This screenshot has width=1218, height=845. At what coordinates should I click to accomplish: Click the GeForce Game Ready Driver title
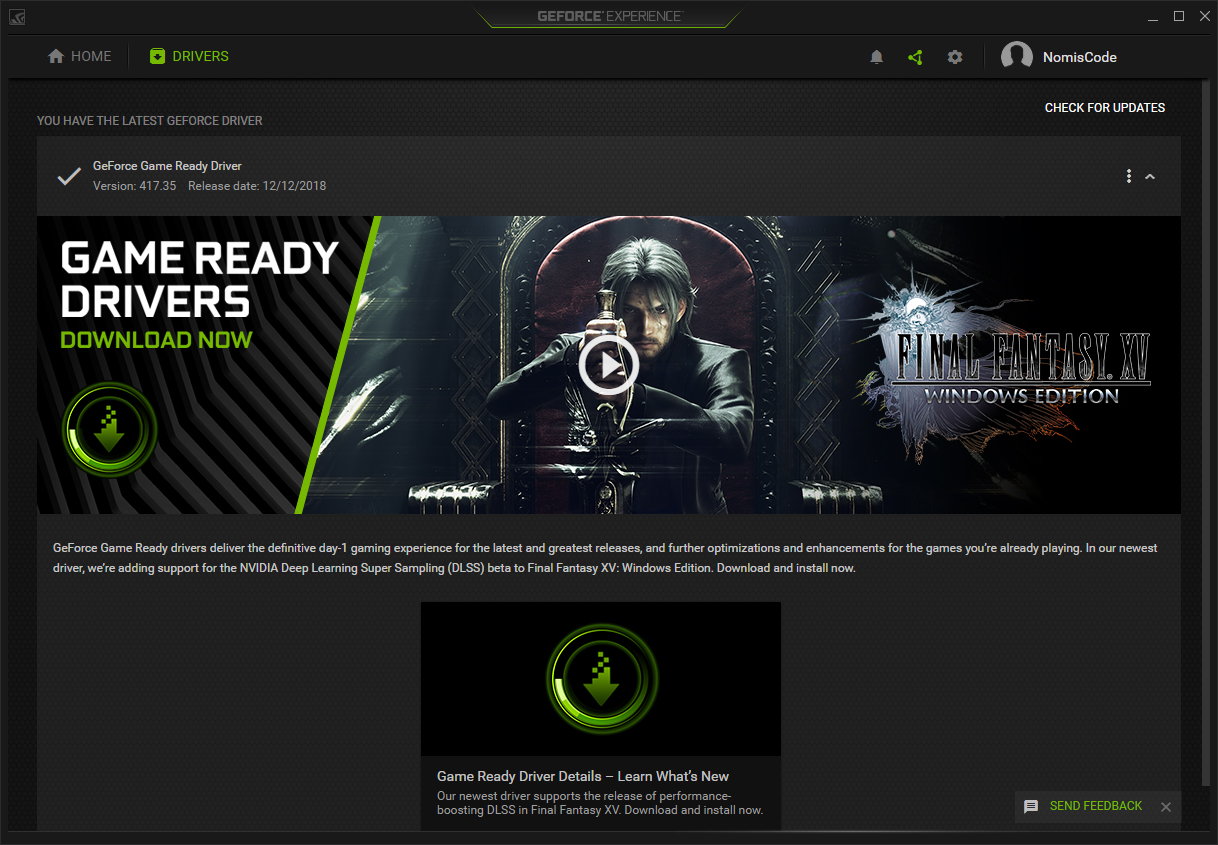[x=167, y=166]
